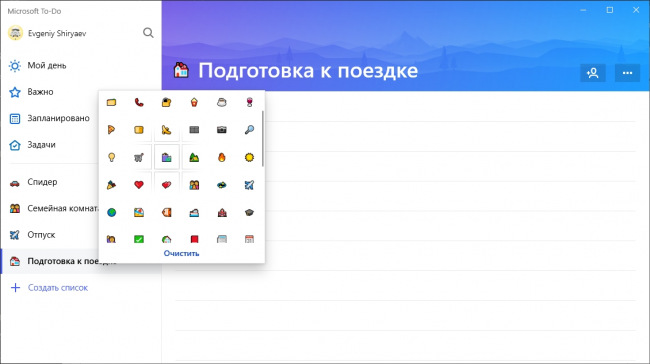Select the green check mark emoji
Screen dimensions: 650x364
tap(139, 239)
